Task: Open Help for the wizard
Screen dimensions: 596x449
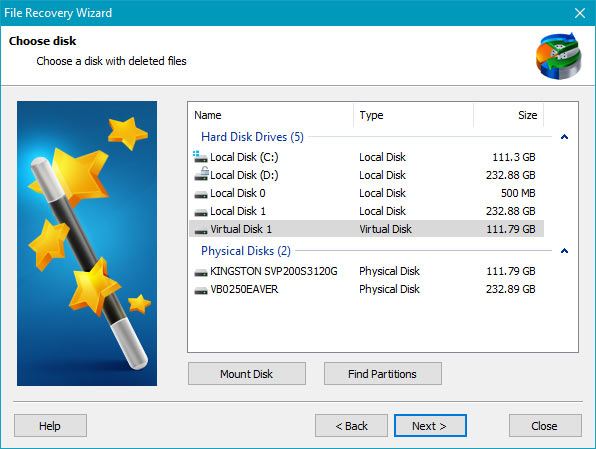Action: point(50,425)
